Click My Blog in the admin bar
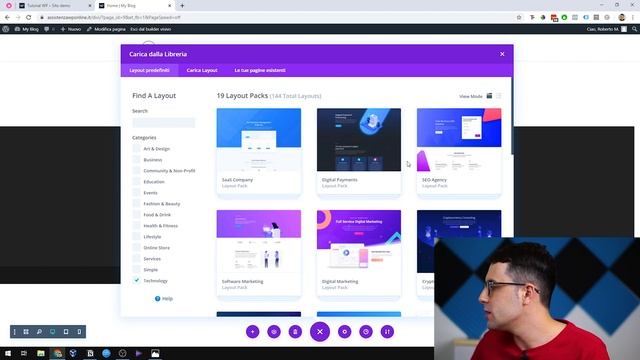The height and width of the screenshot is (360, 640). [27, 29]
